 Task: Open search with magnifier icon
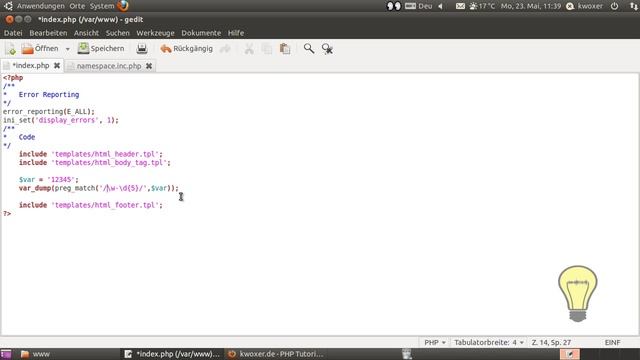309,49
